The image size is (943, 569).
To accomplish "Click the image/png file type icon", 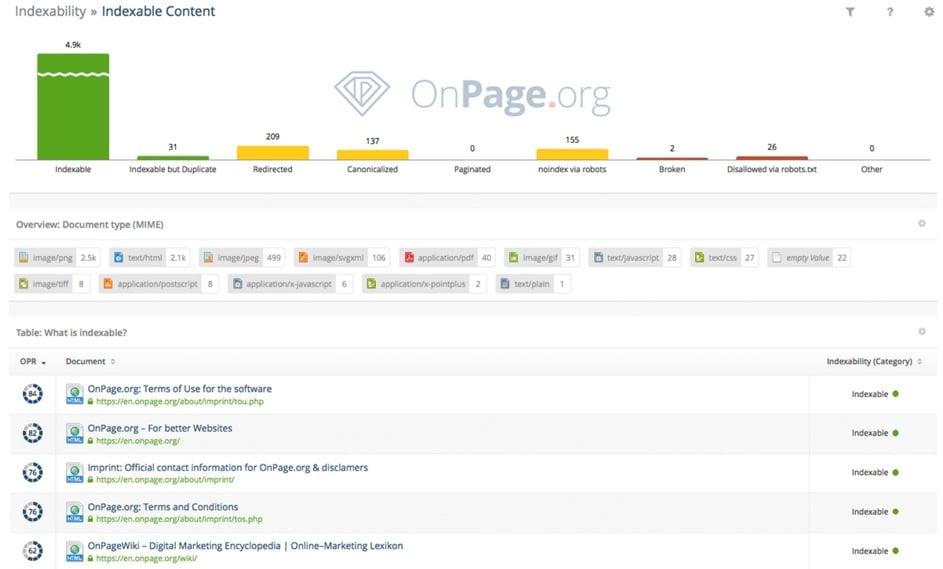I will 23,257.
